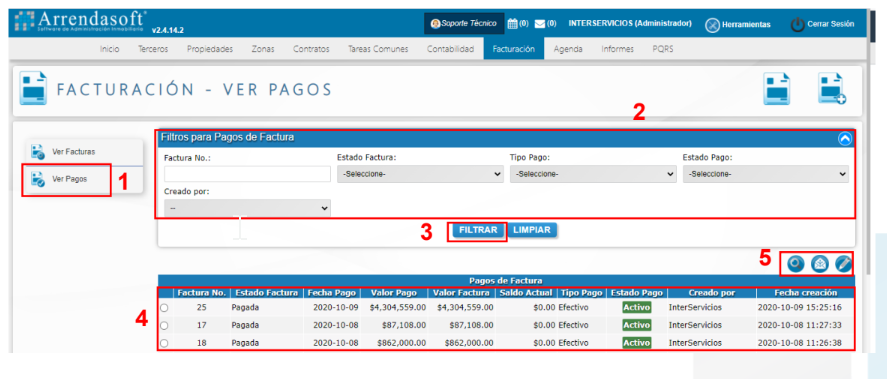
Task: Open the envelope messages icon
Action: (540, 24)
